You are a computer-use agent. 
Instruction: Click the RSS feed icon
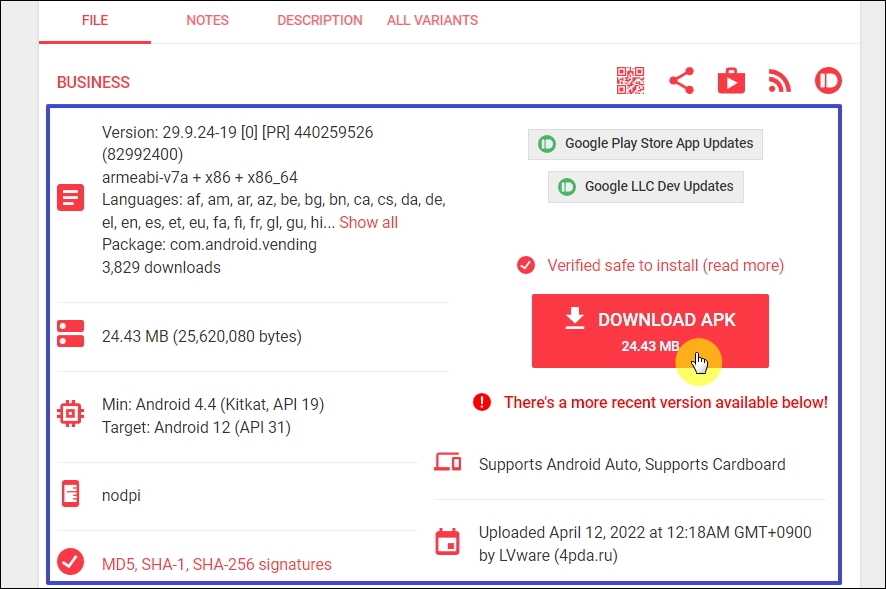point(779,81)
